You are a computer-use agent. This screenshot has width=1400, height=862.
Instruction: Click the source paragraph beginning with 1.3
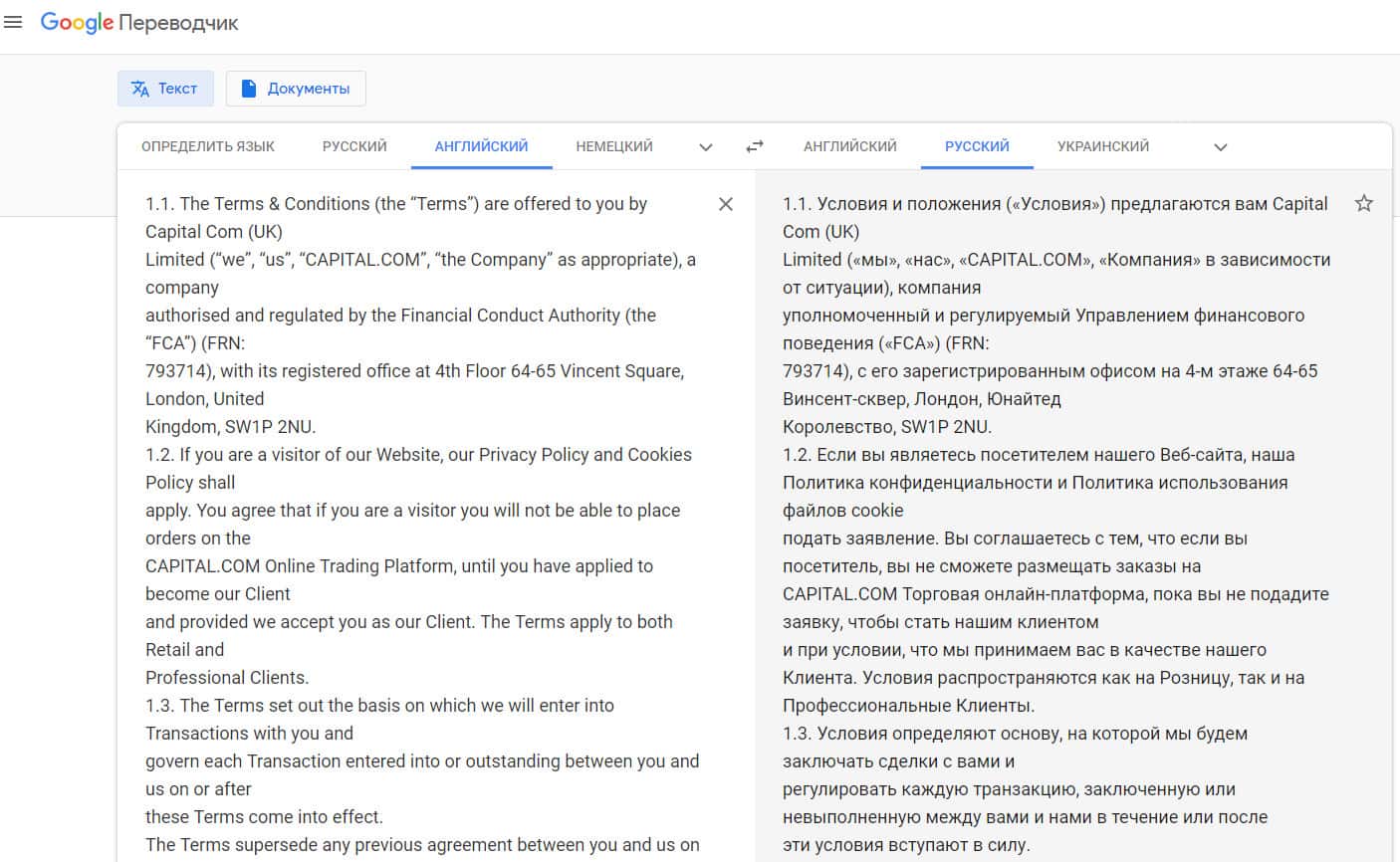point(379,706)
